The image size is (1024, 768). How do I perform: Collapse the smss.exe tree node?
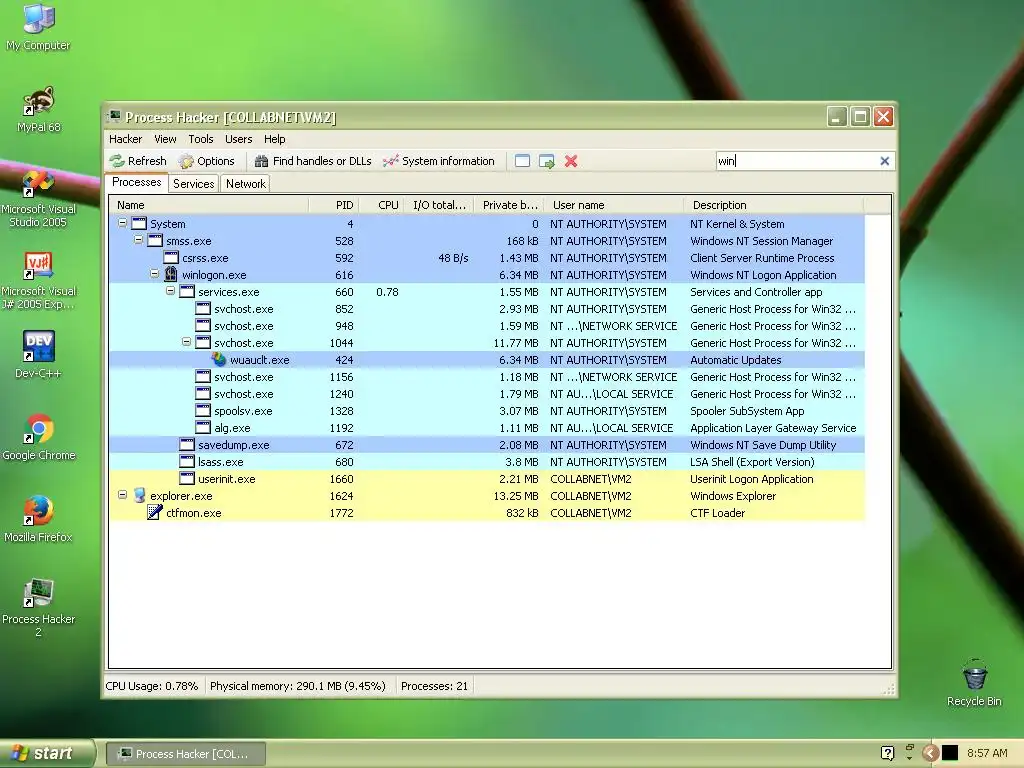[x=138, y=240]
